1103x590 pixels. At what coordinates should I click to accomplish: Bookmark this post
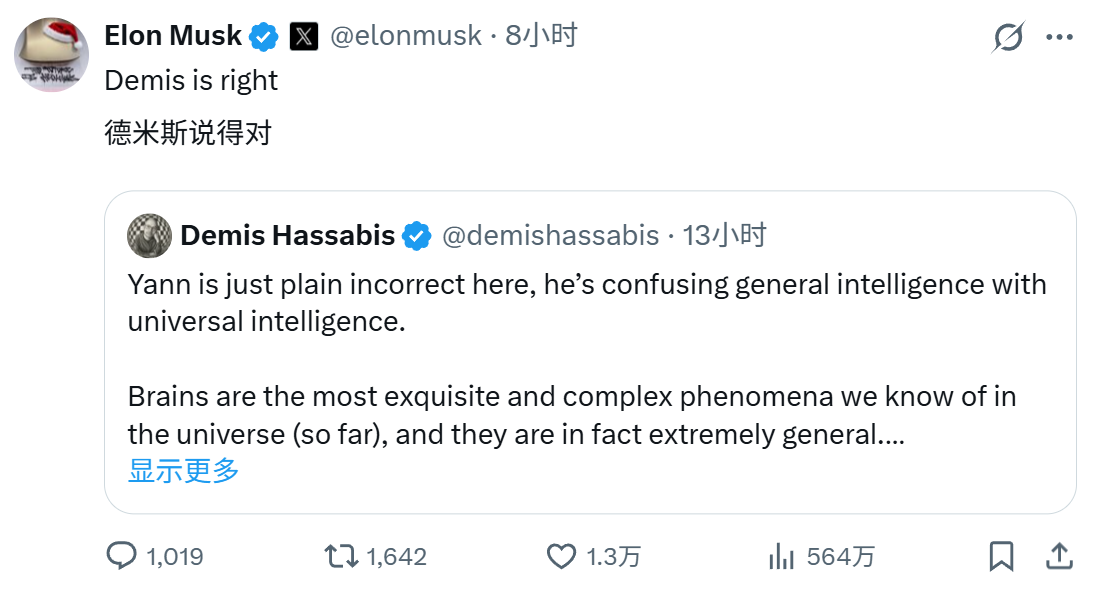pos(1001,556)
